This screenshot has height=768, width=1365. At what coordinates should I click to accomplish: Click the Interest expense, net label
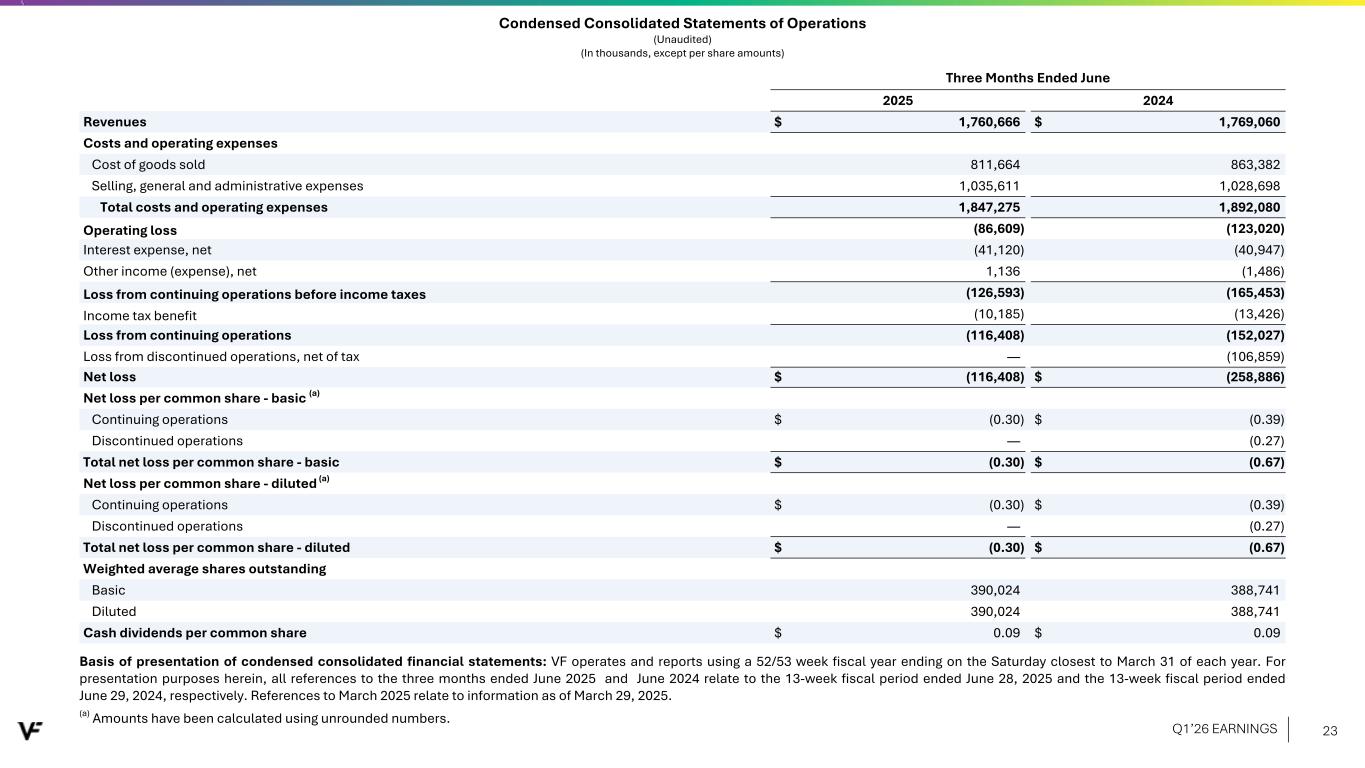click(x=147, y=250)
